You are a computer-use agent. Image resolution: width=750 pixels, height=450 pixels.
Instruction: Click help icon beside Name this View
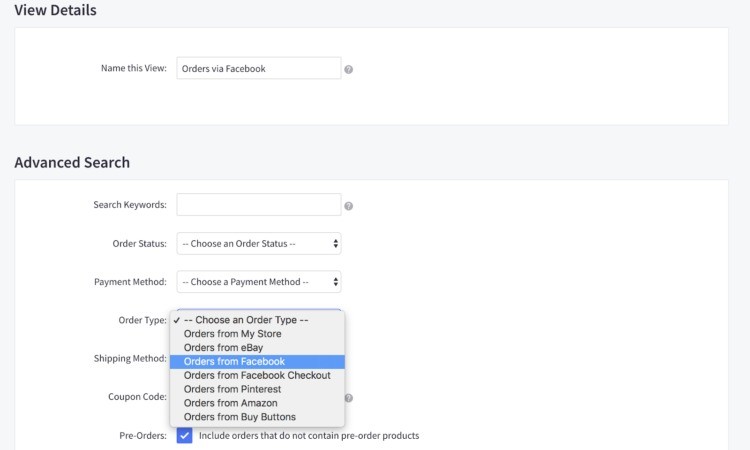[x=348, y=70]
